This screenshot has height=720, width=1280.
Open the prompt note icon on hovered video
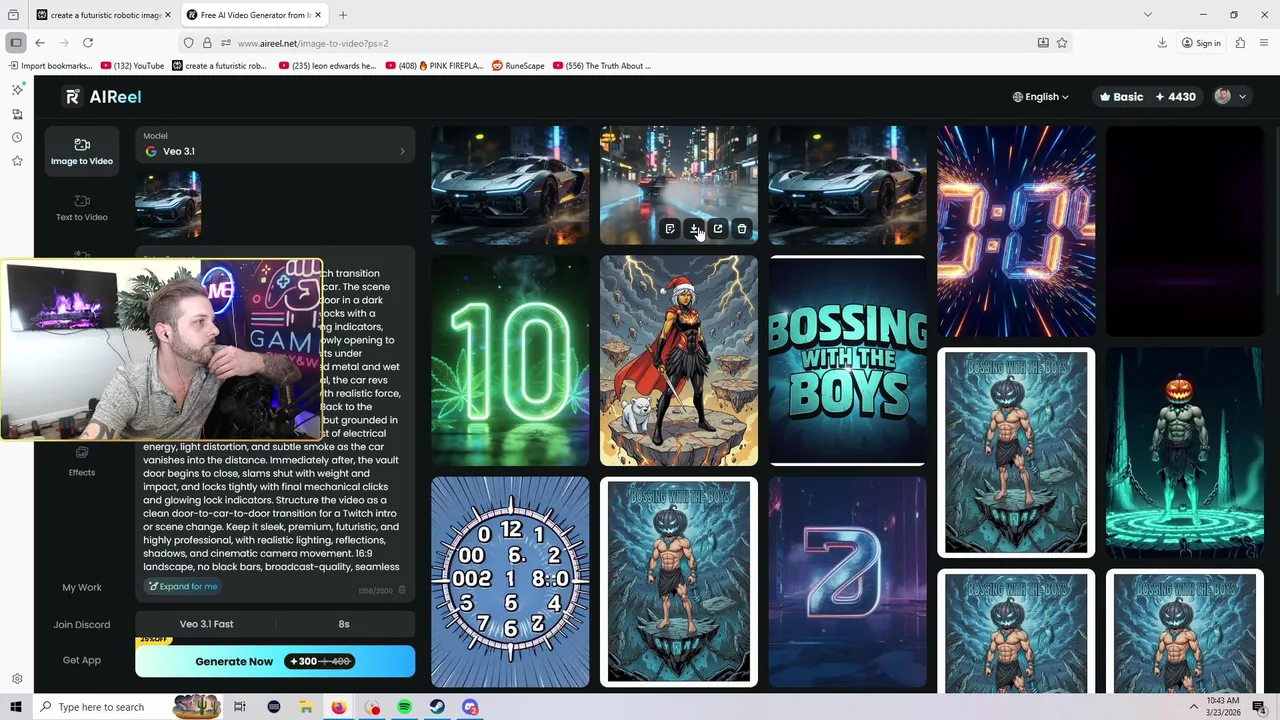point(670,229)
